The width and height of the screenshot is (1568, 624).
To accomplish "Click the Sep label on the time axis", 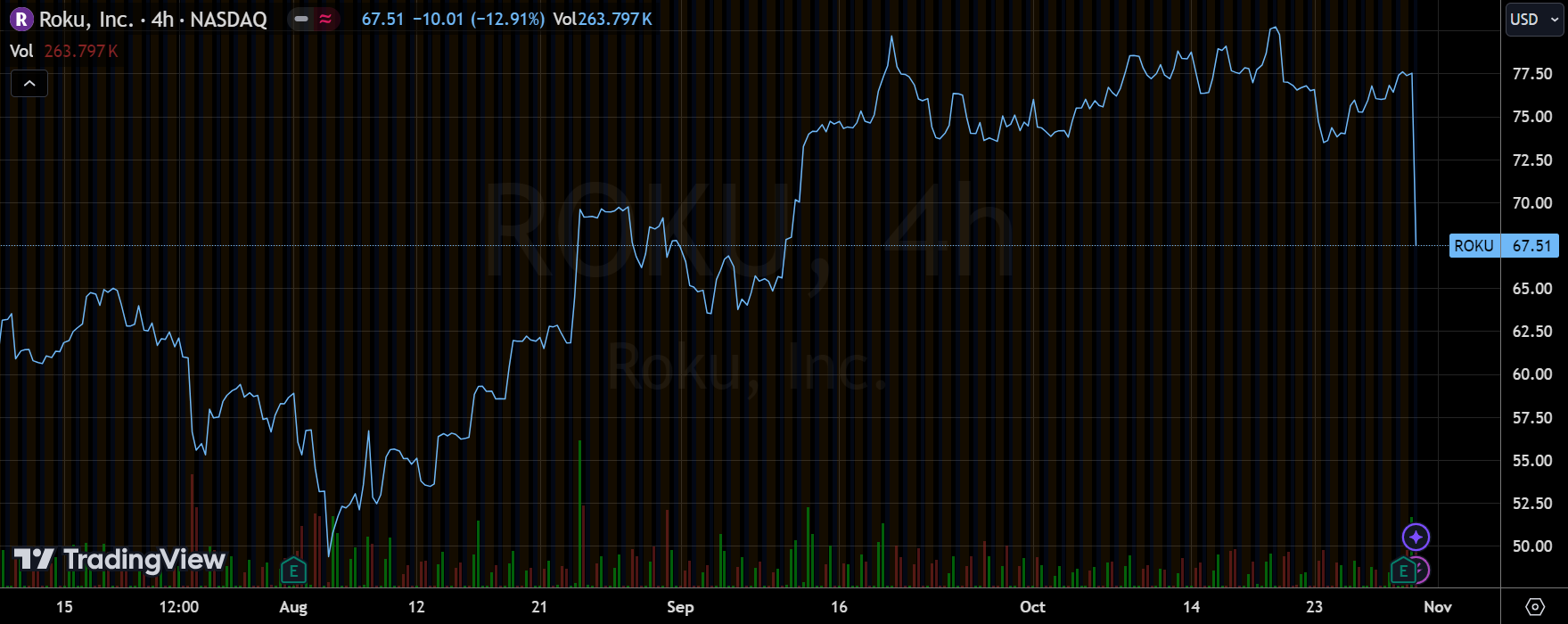I will click(x=680, y=607).
